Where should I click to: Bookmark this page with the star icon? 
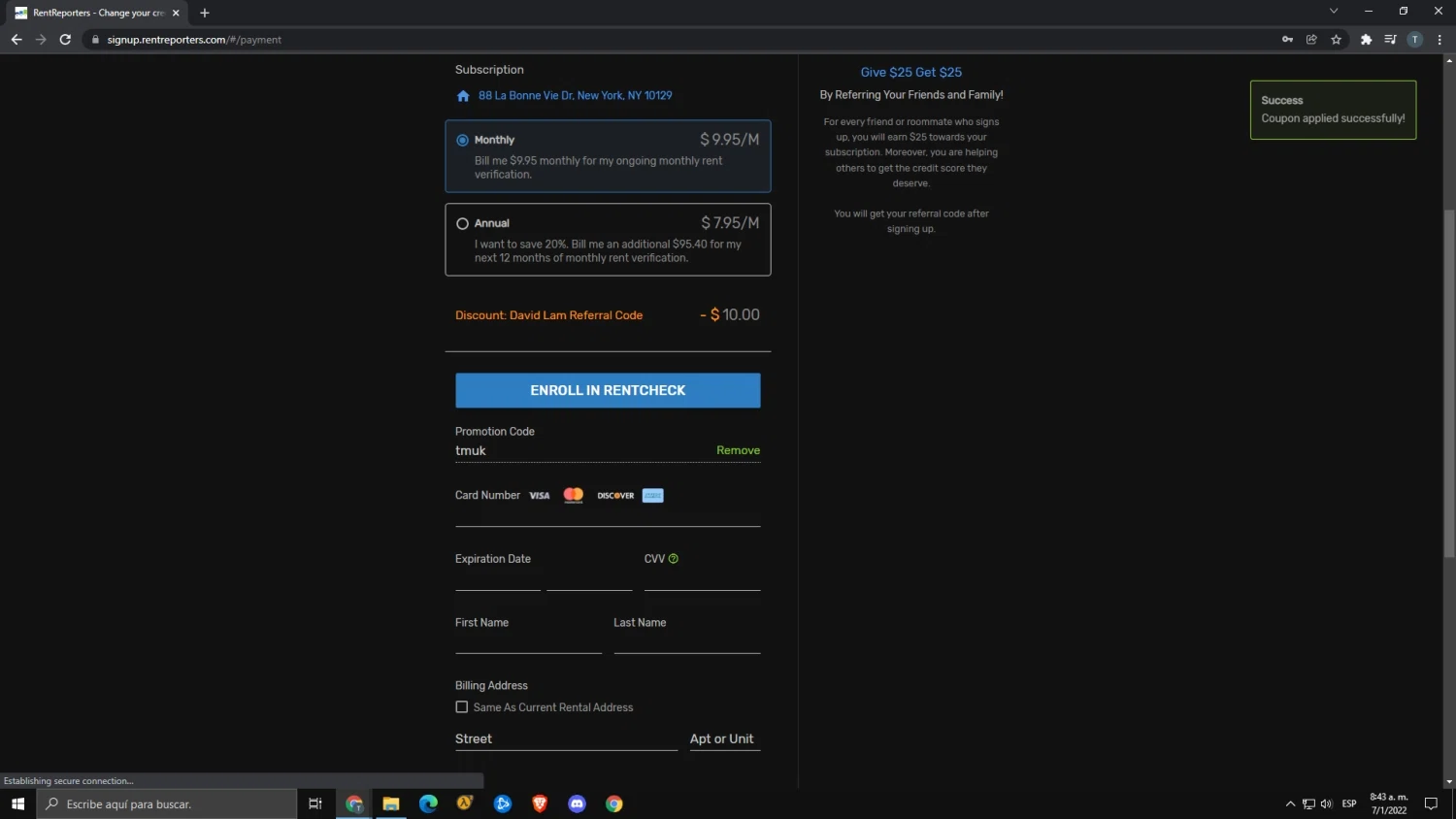click(1337, 40)
